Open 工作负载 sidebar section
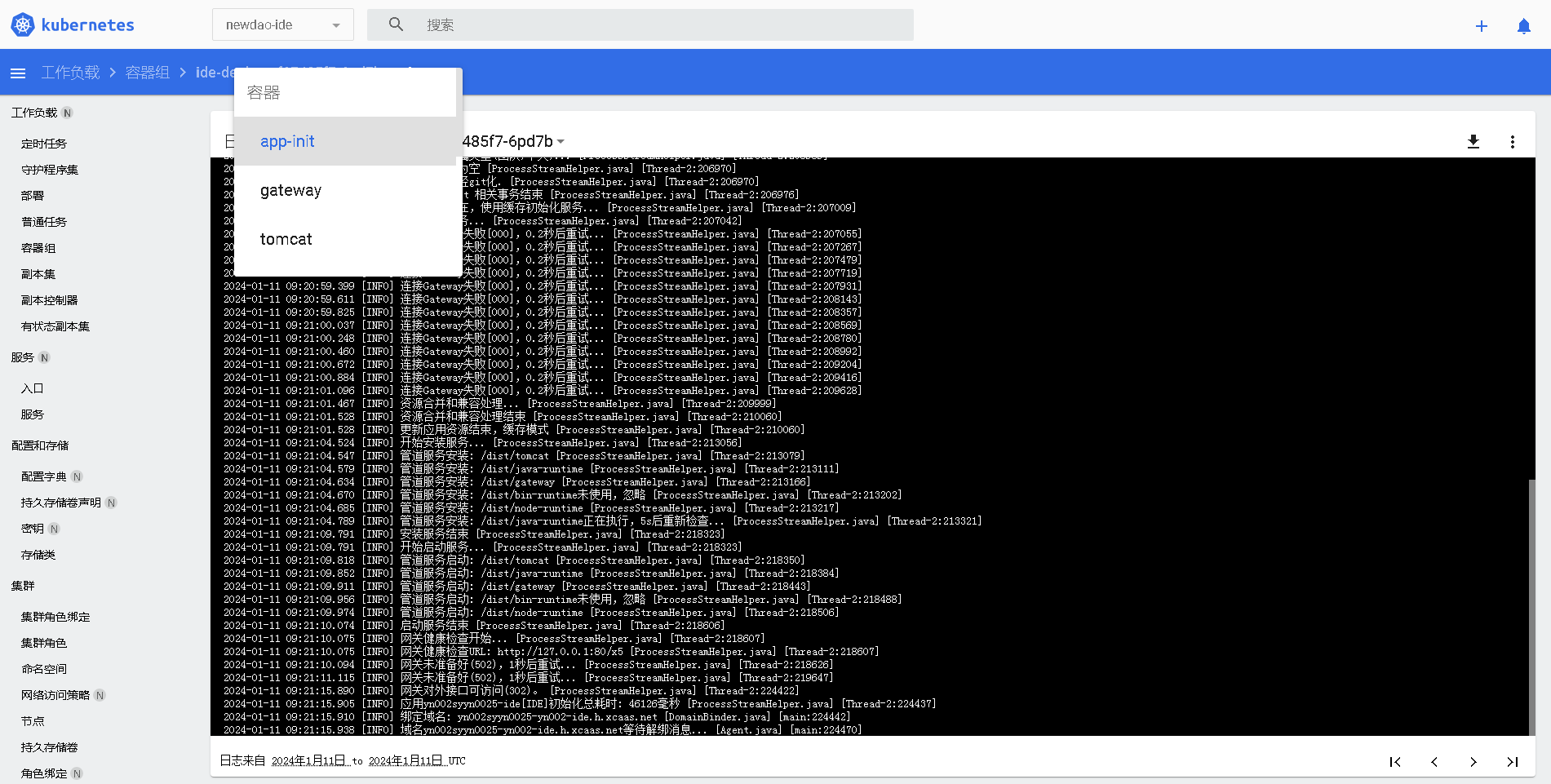The height and width of the screenshot is (784, 1551). (34, 113)
